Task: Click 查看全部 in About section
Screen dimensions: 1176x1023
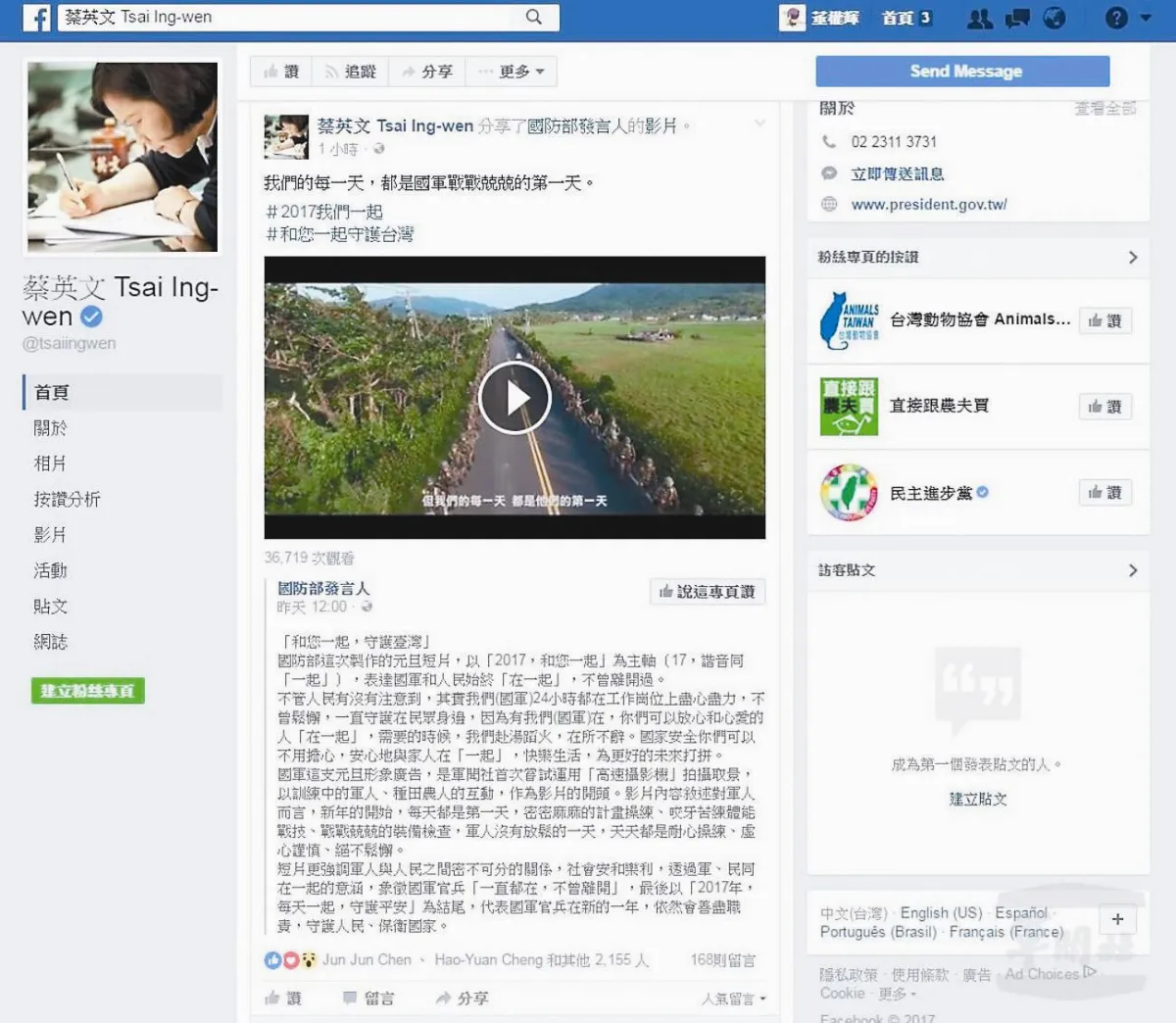Action: click(x=1104, y=108)
